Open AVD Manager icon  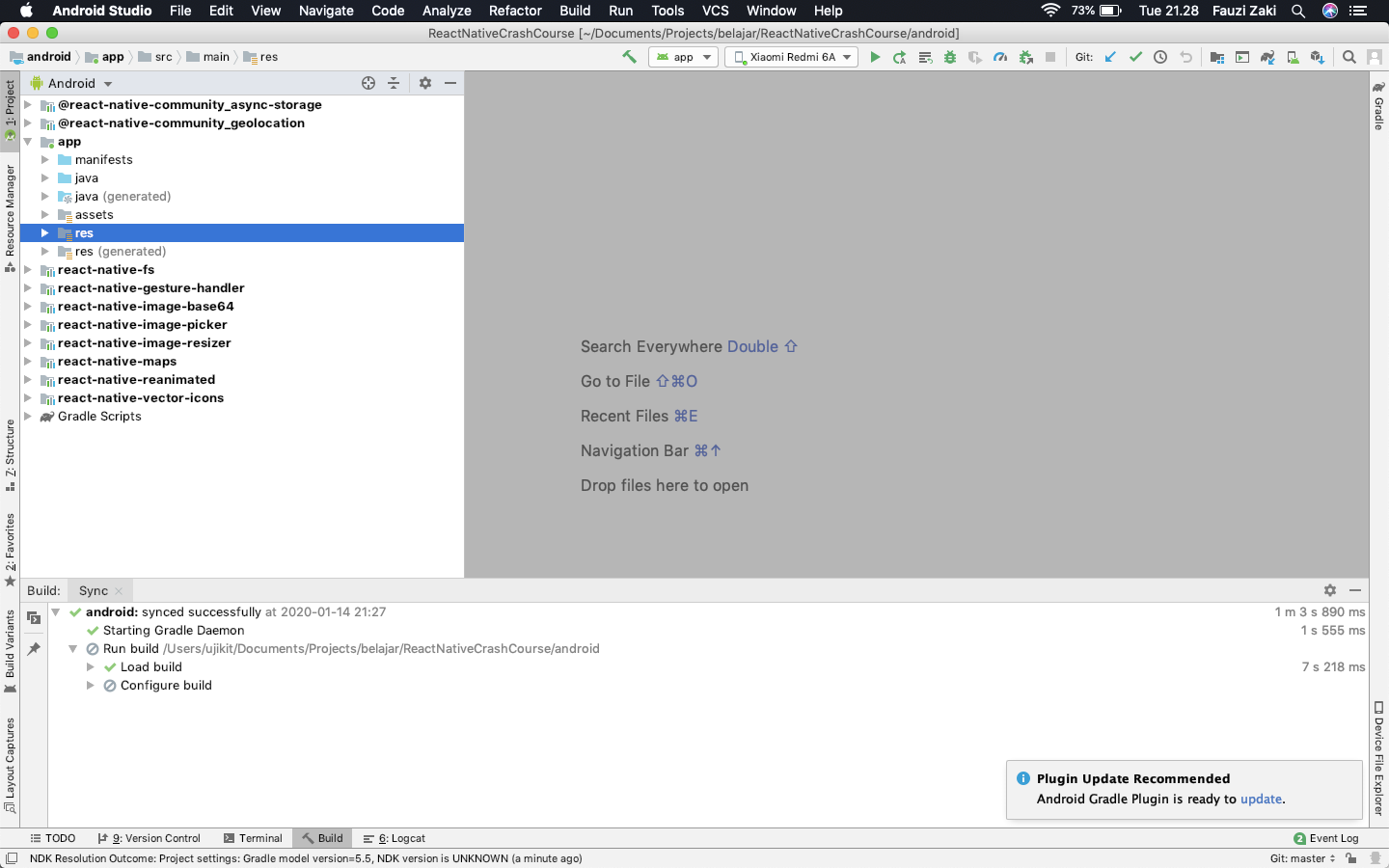[1293, 57]
